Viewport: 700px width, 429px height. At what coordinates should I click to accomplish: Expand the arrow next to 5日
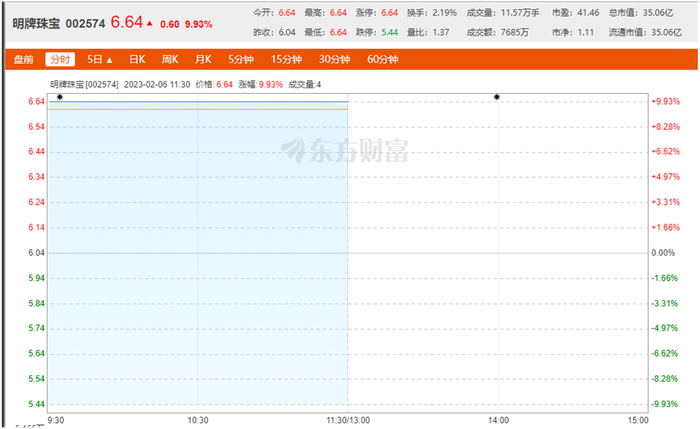[x=109, y=60]
